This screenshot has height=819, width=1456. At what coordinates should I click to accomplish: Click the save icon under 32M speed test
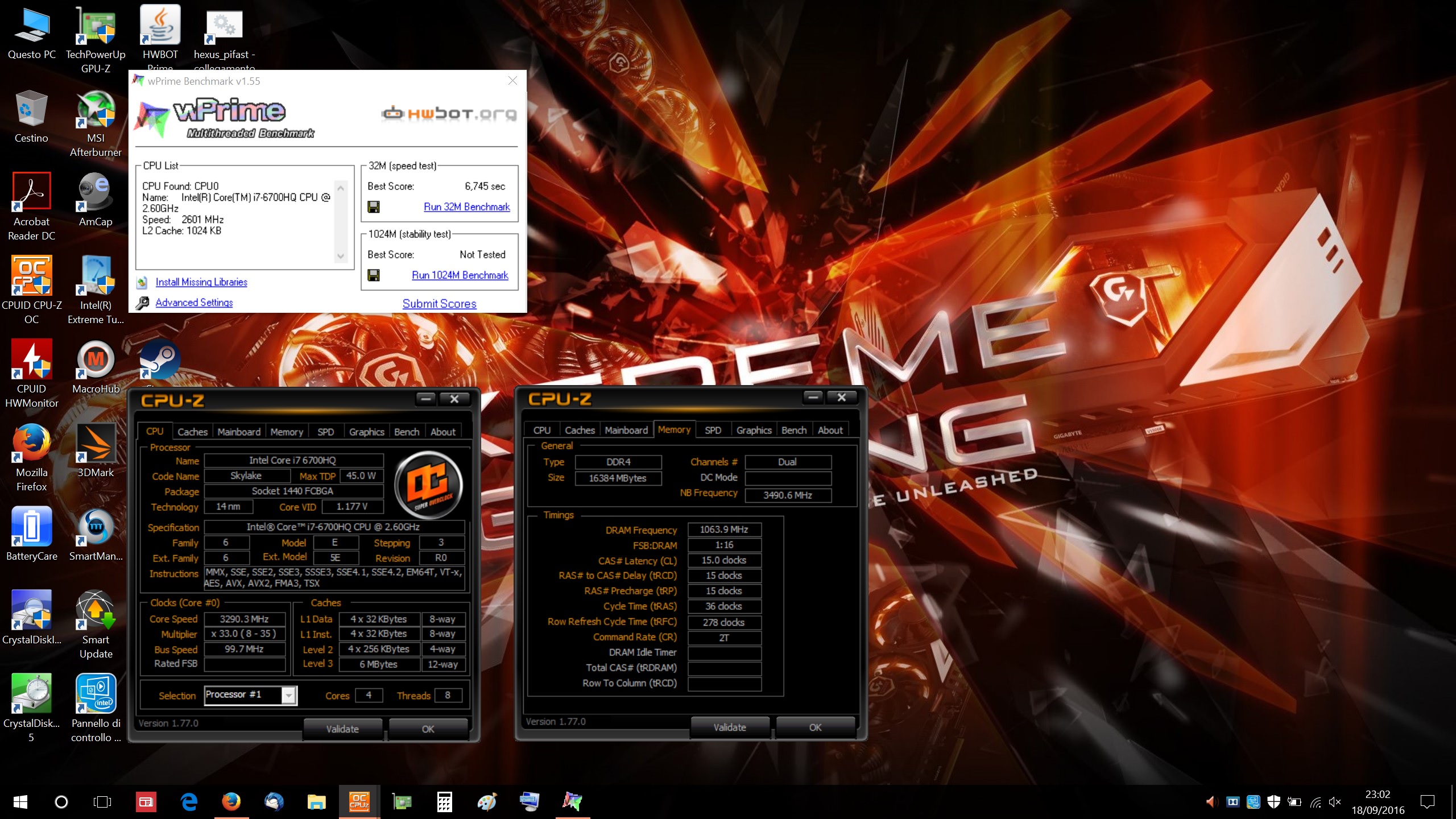point(374,207)
